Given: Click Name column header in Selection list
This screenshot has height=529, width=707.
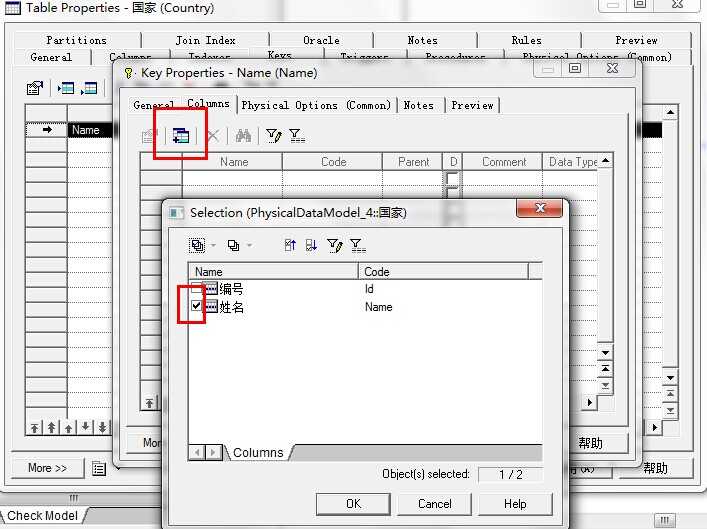Looking at the screenshot, I should 273,271.
